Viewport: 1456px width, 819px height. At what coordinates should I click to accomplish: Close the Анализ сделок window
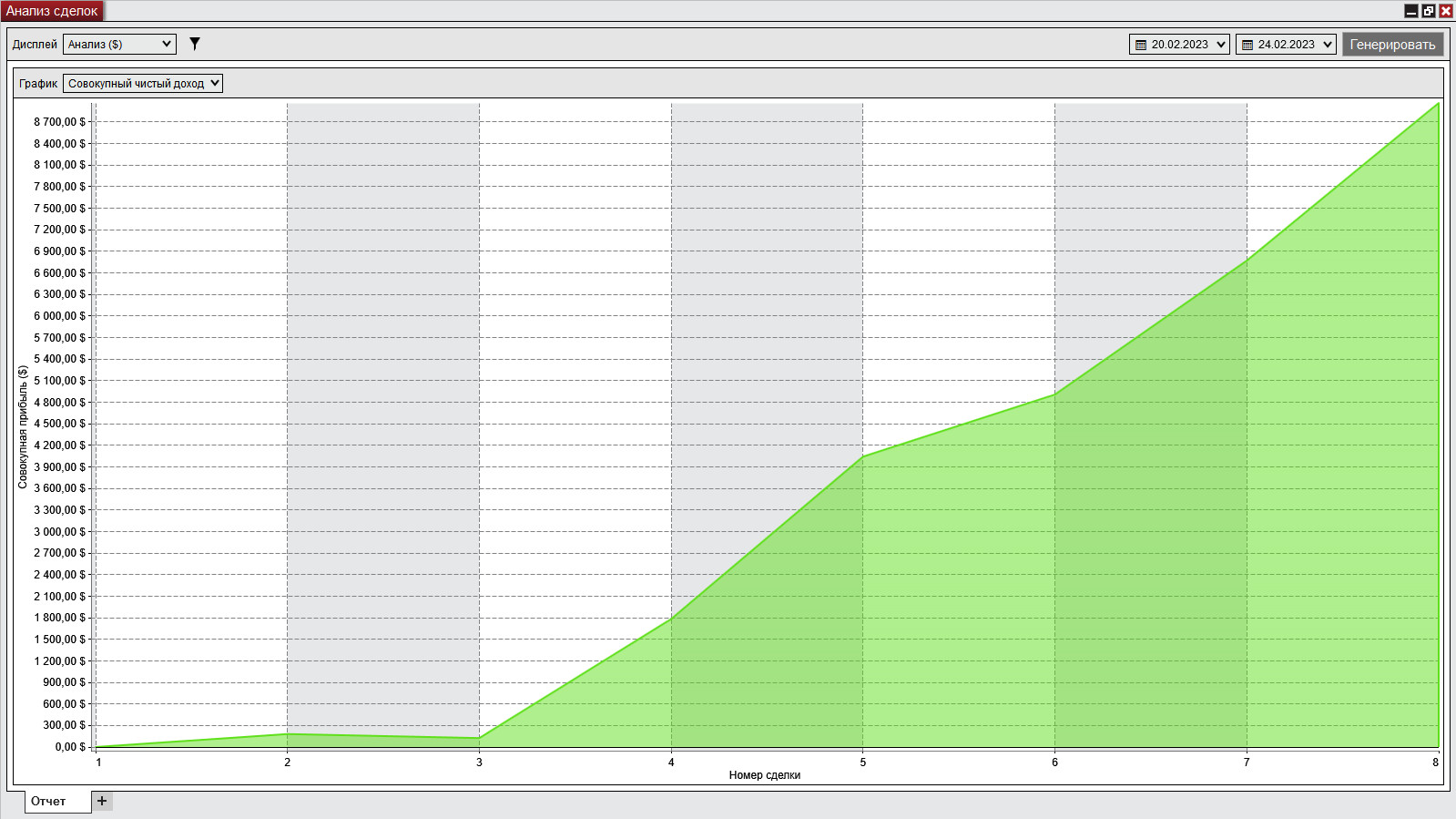tap(1445, 11)
